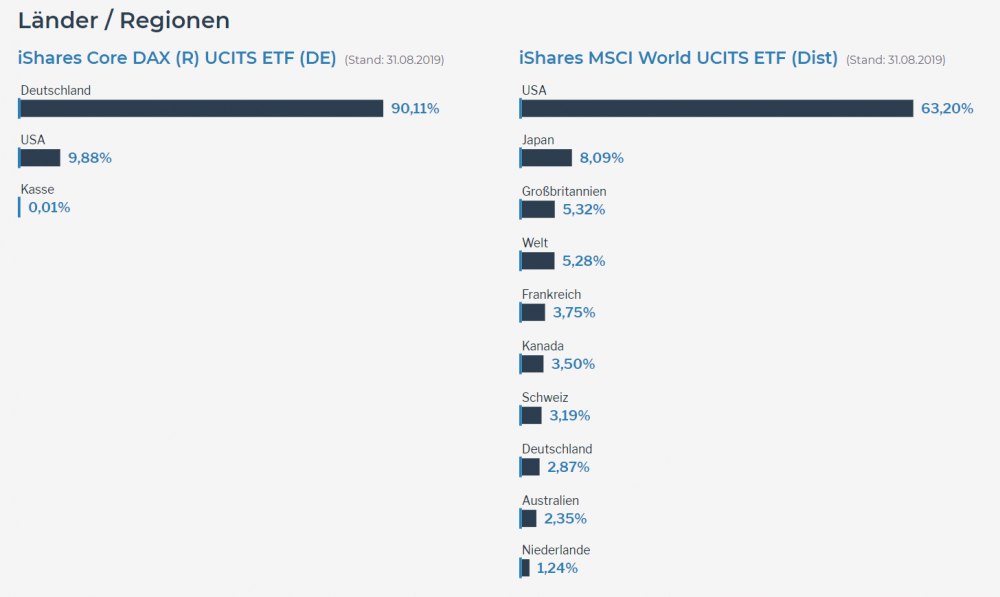
Task: Click the Schweiz 3,19% bar
Action: click(531, 415)
